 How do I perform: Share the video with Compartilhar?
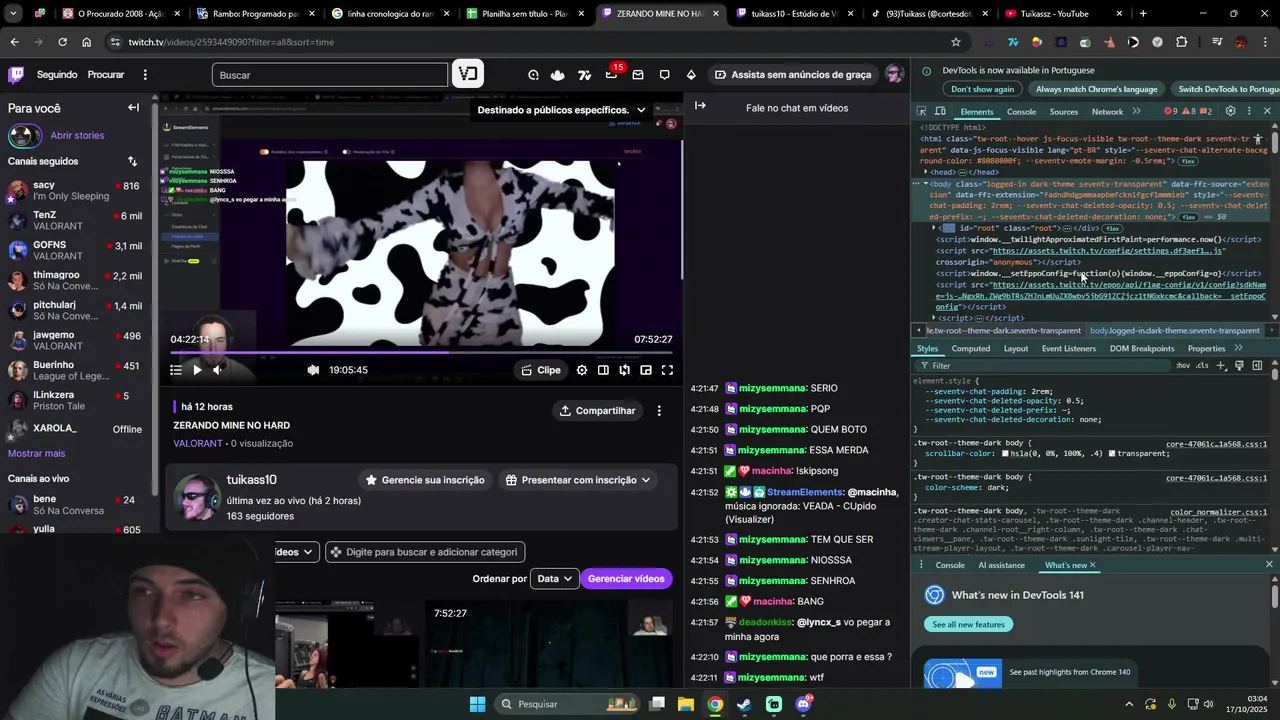[598, 411]
